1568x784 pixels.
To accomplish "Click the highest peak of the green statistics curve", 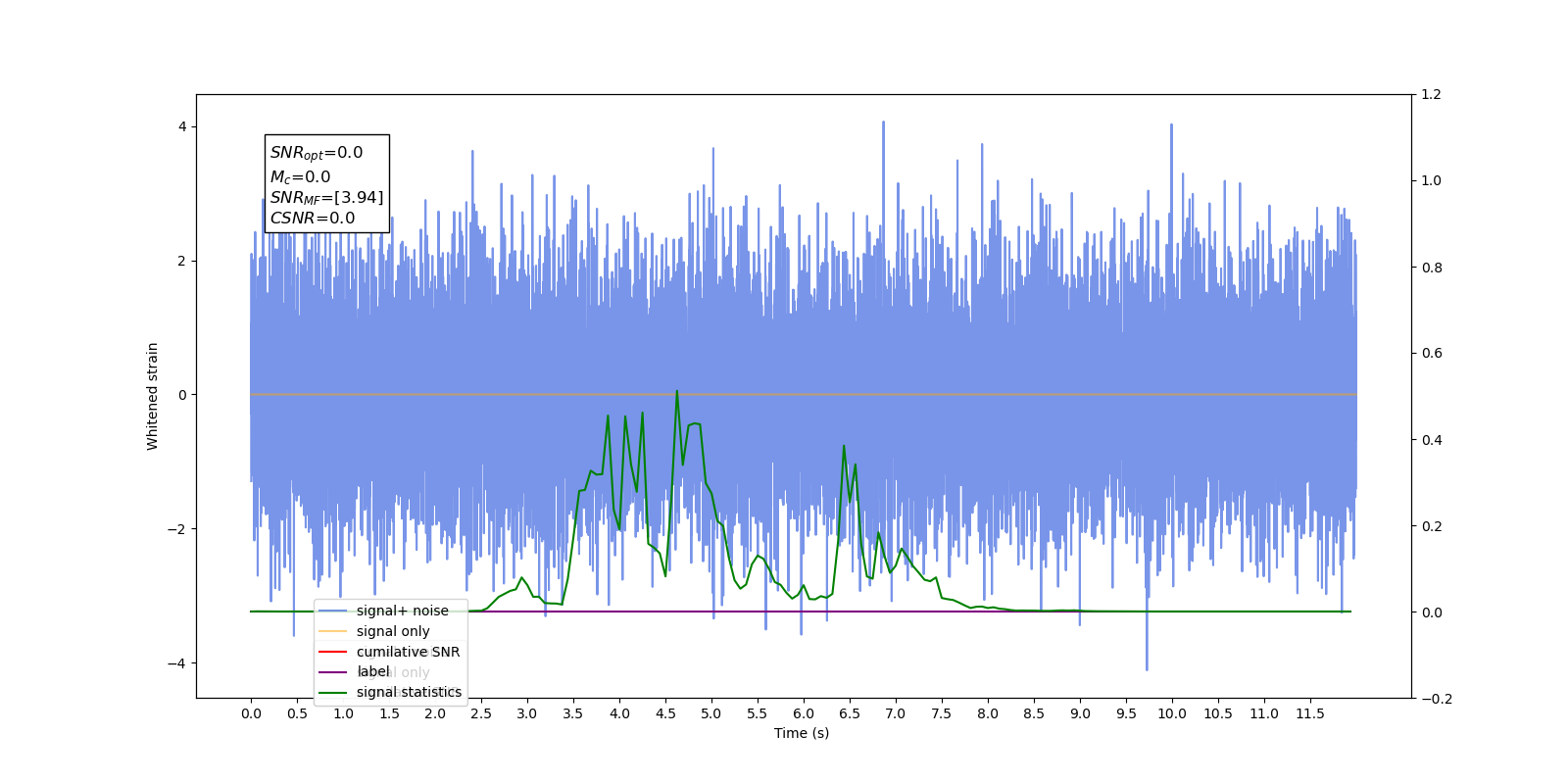I will click(x=676, y=391).
